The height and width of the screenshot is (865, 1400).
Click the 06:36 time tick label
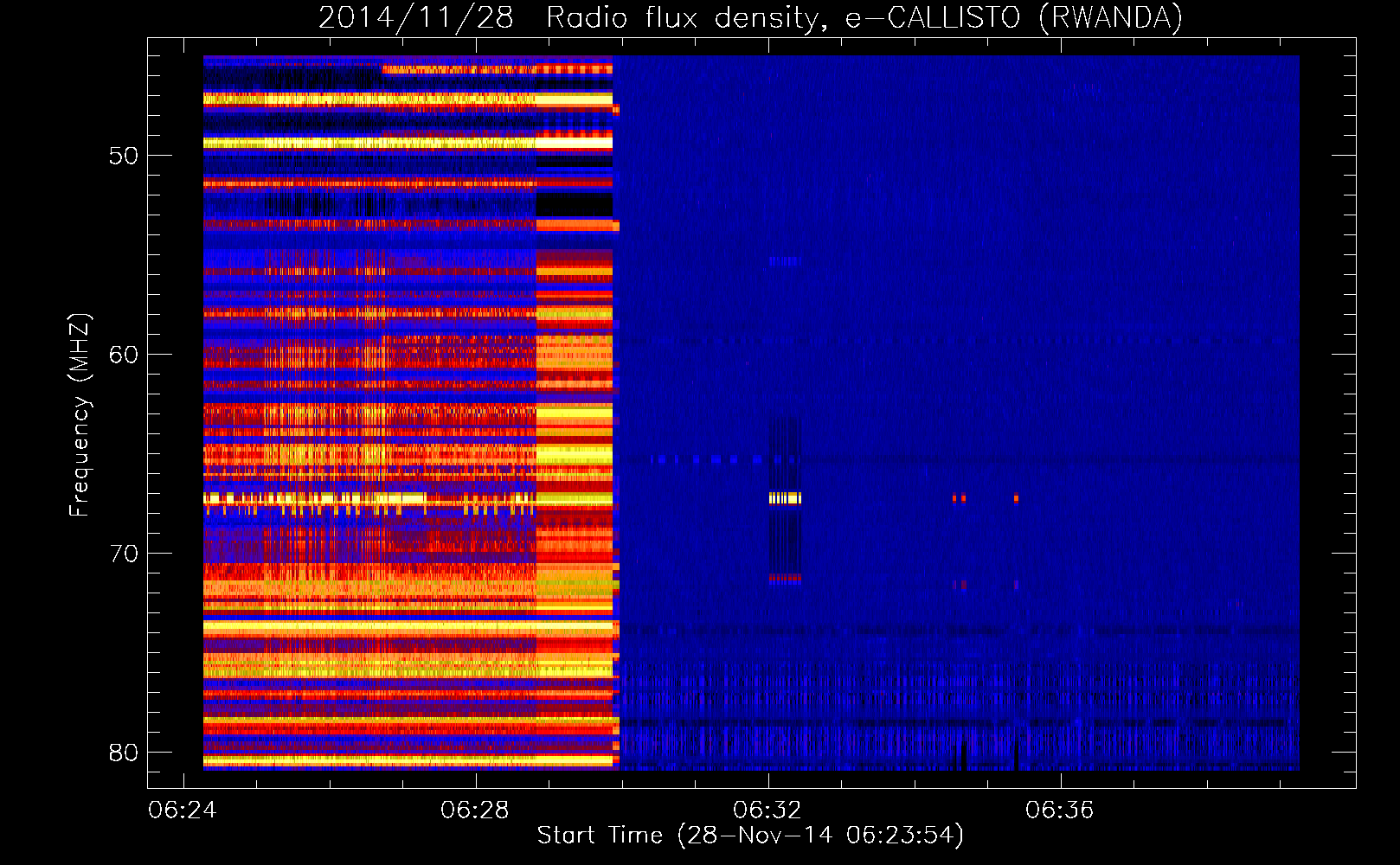(x=1060, y=811)
